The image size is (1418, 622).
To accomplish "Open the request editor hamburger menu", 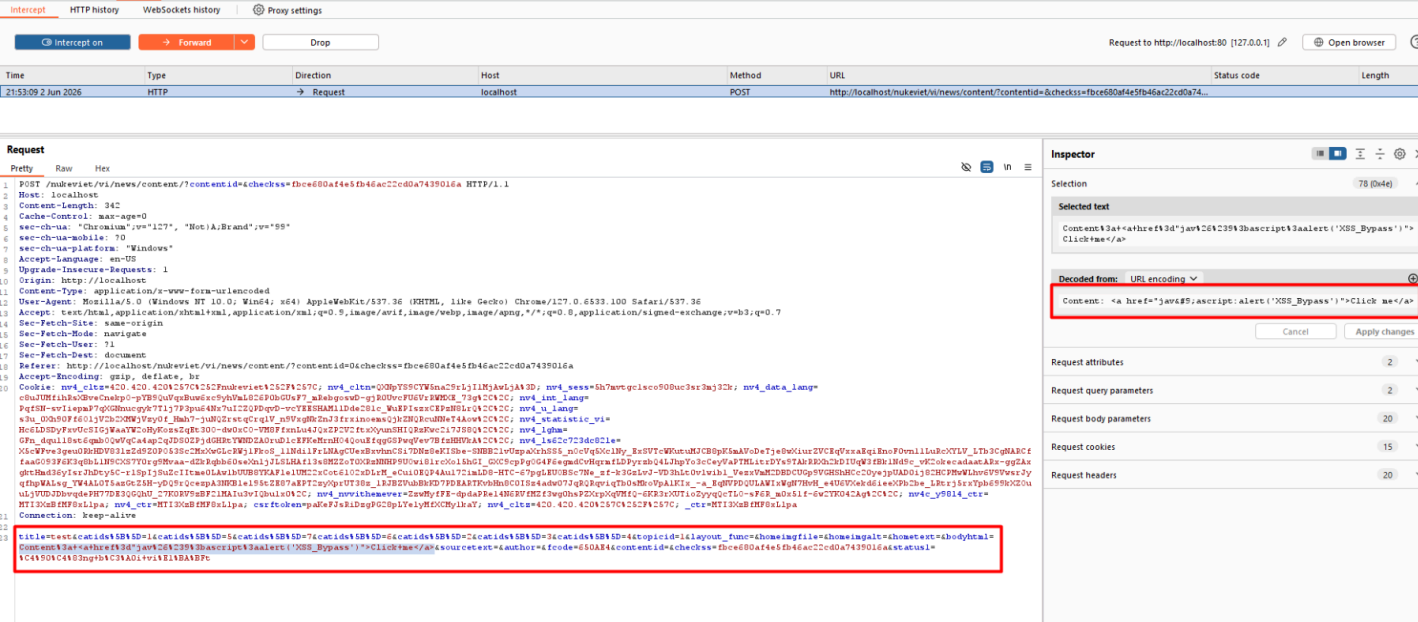I will pos(1028,167).
